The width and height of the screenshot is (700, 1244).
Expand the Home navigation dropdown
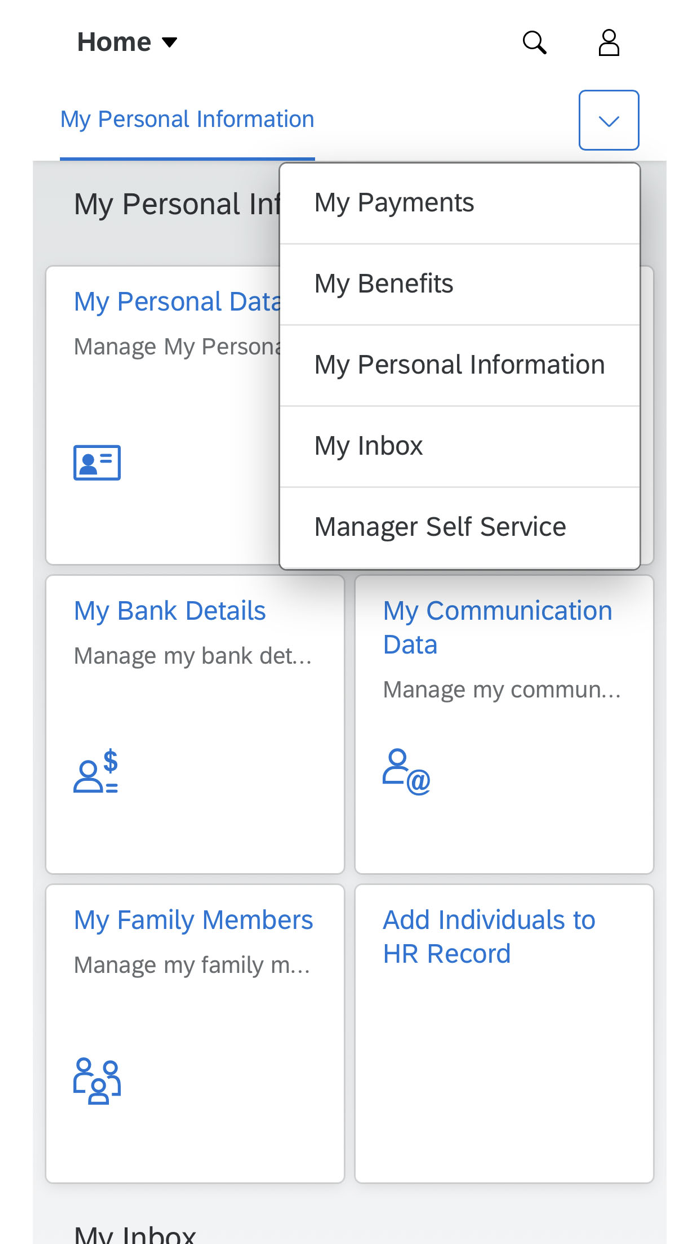click(126, 41)
